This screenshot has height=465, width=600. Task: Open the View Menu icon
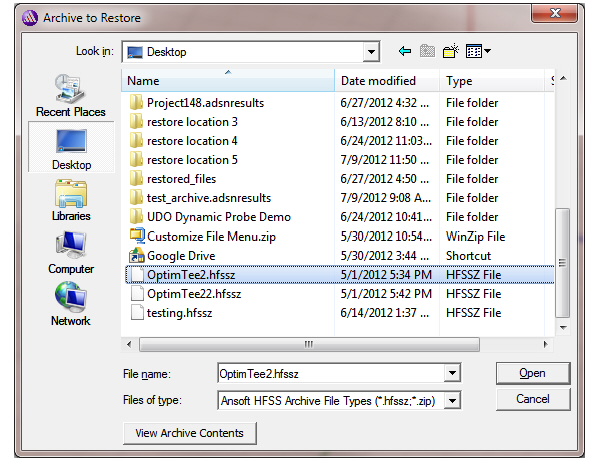click(x=474, y=51)
